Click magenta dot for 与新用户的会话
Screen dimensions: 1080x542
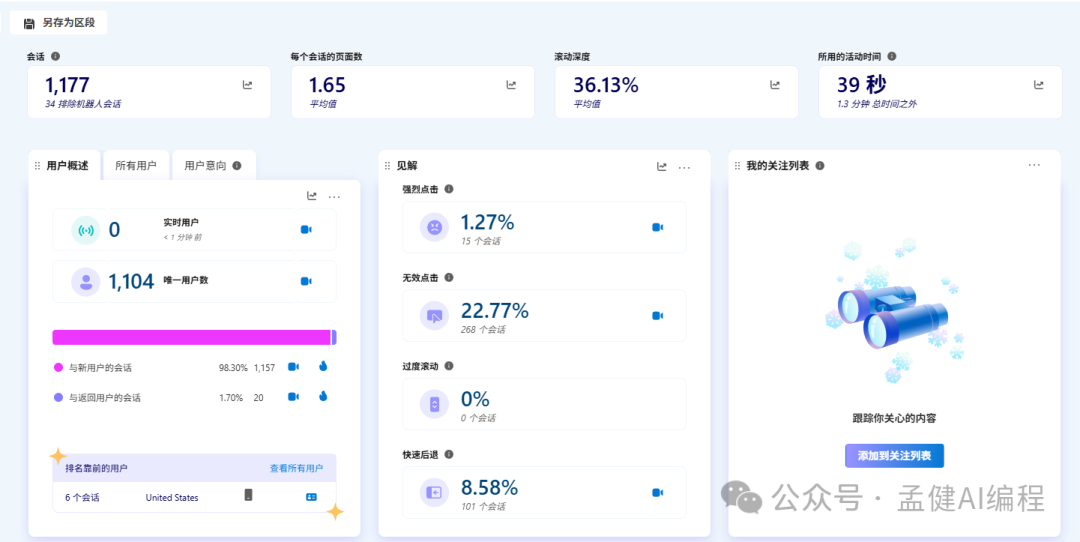(59, 368)
